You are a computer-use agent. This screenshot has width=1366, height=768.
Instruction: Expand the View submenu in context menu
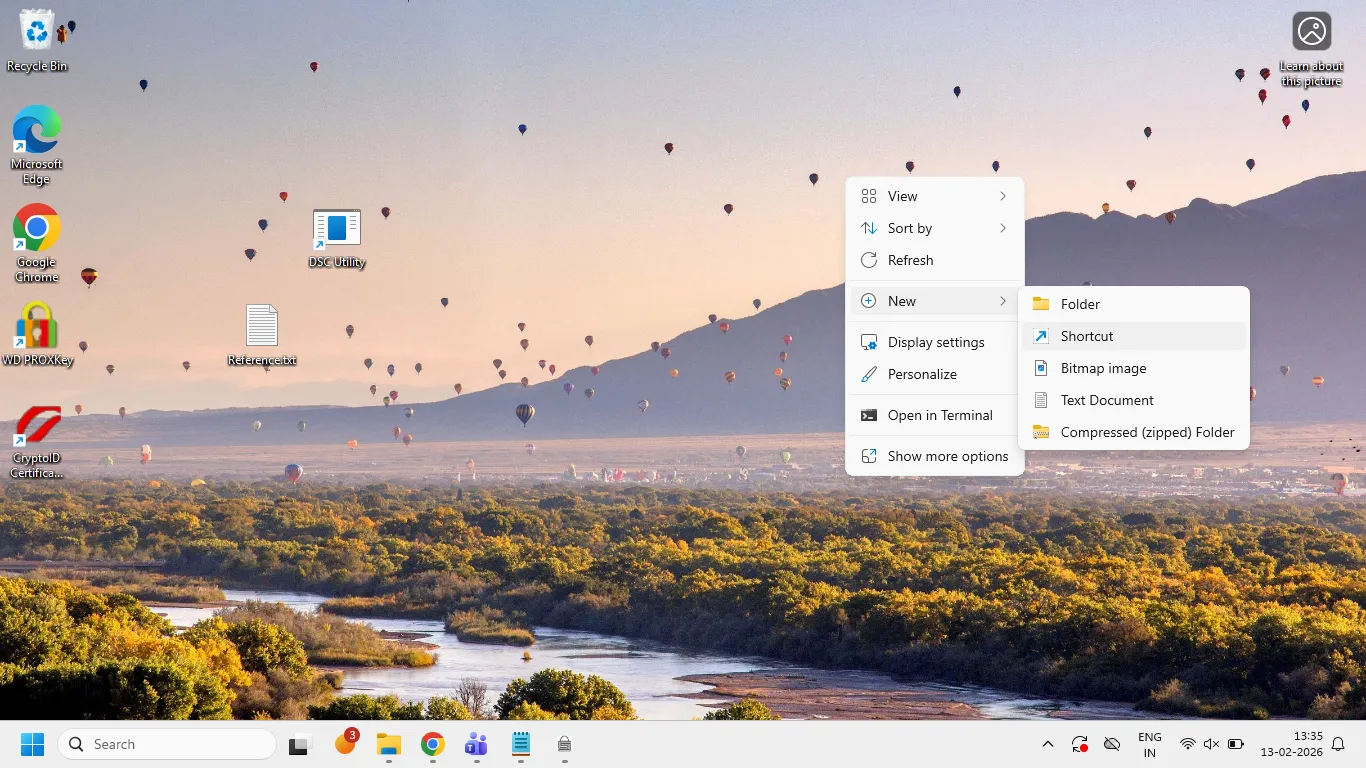[934, 196]
